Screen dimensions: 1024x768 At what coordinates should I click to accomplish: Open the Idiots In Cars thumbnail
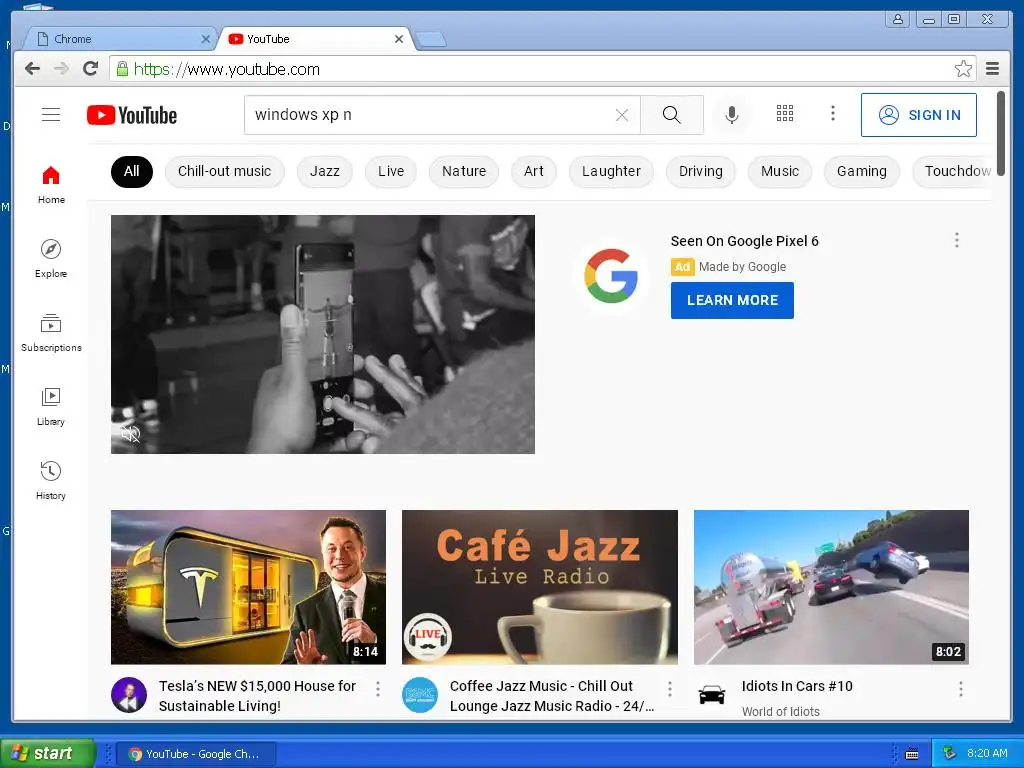pyautogui.click(x=831, y=587)
